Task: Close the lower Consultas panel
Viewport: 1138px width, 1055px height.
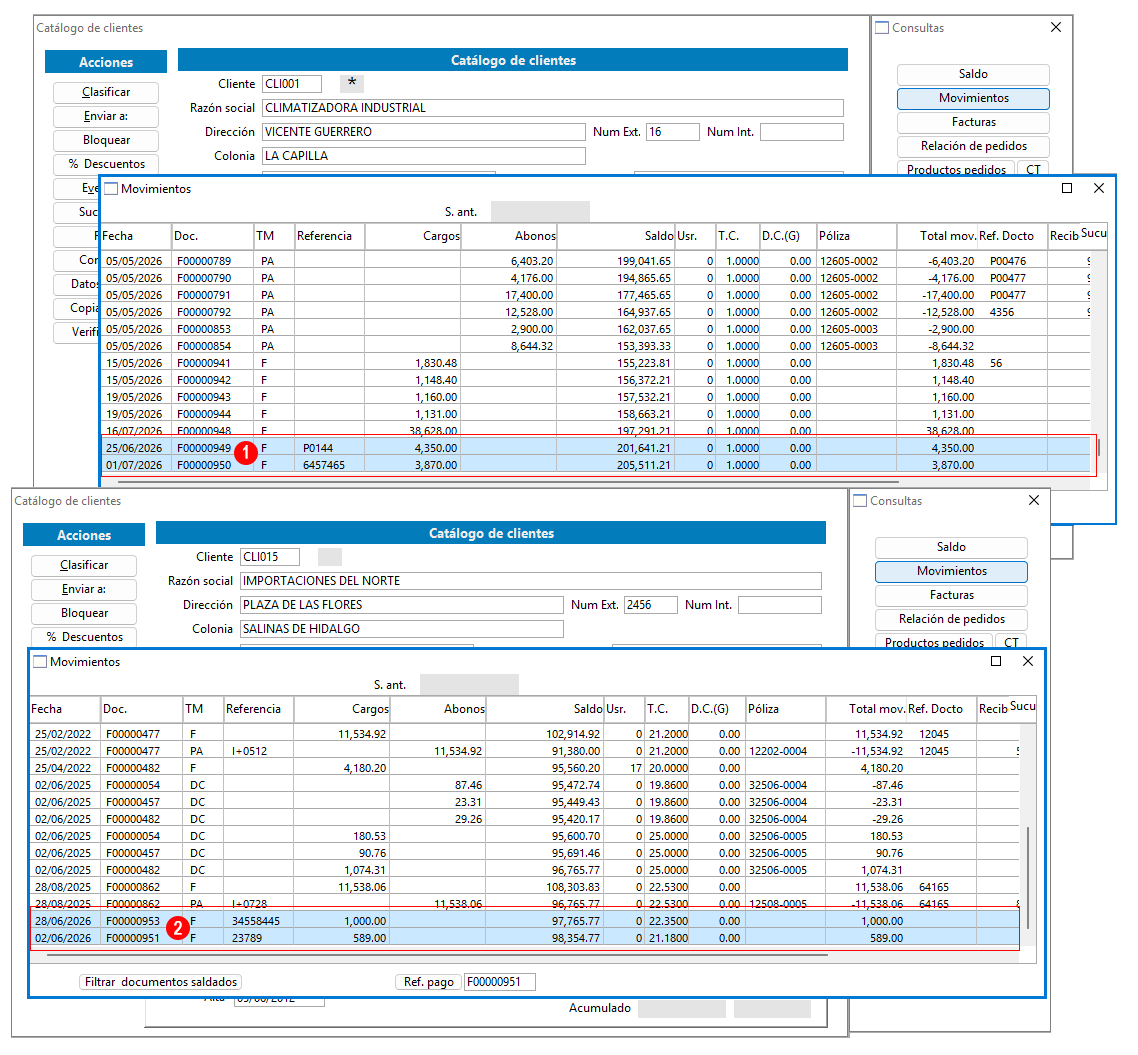Action: 1034,501
